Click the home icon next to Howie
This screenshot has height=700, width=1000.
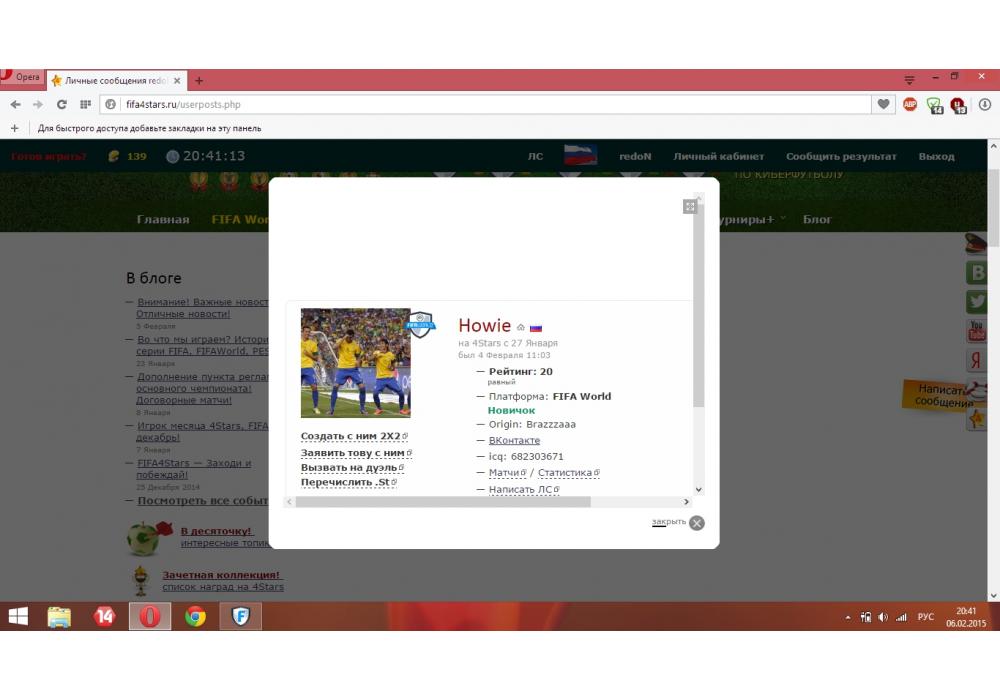coord(520,327)
